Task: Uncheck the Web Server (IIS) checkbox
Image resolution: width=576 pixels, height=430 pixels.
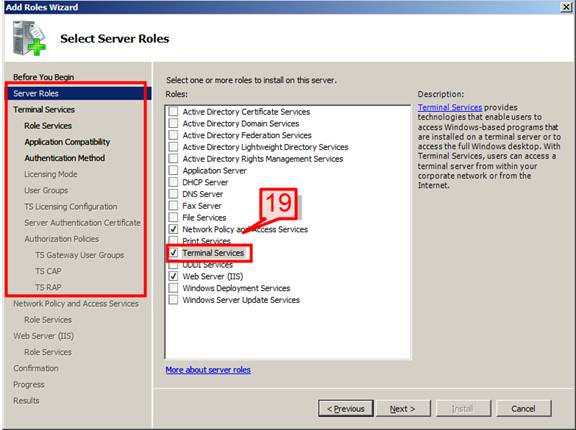Action: (x=173, y=276)
